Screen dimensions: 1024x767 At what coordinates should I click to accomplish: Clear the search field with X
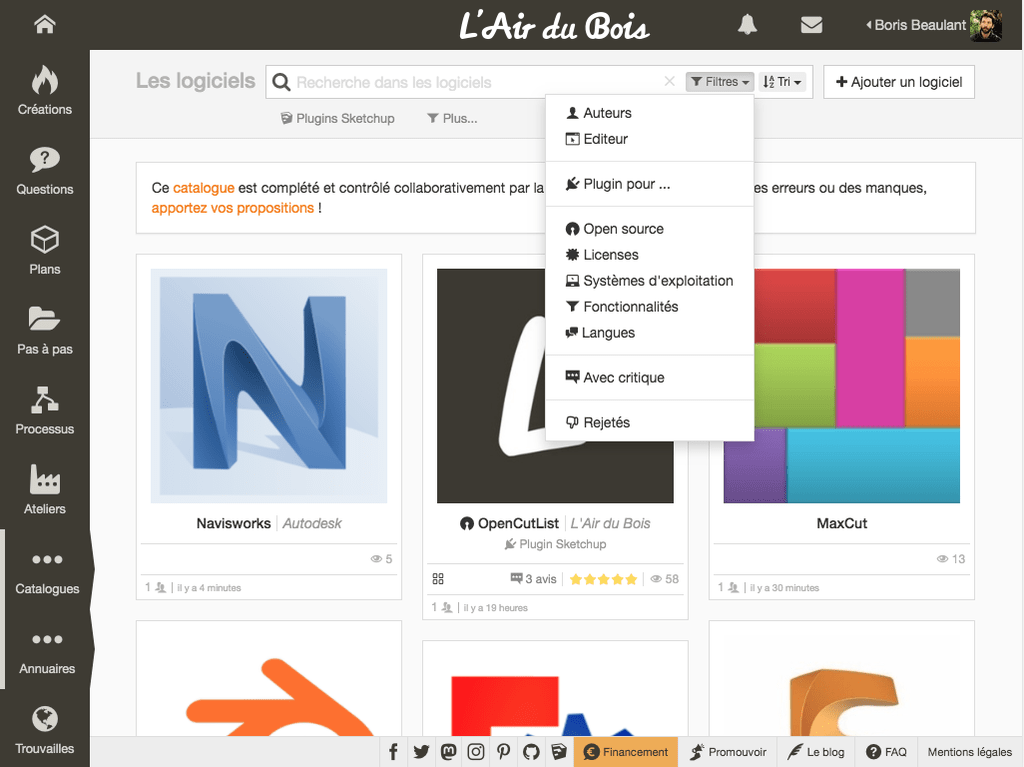(x=669, y=82)
